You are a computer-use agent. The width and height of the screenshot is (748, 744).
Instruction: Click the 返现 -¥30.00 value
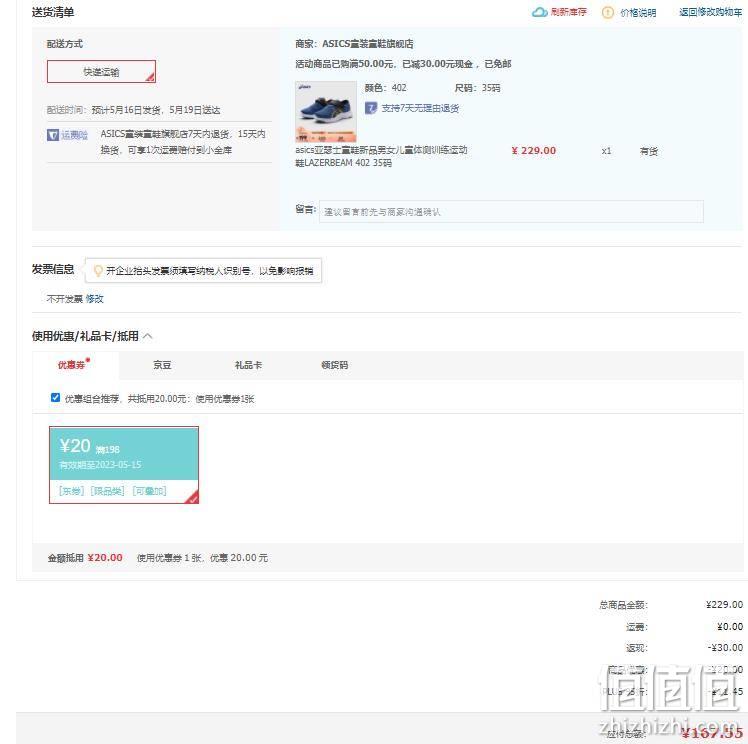(x=725, y=648)
